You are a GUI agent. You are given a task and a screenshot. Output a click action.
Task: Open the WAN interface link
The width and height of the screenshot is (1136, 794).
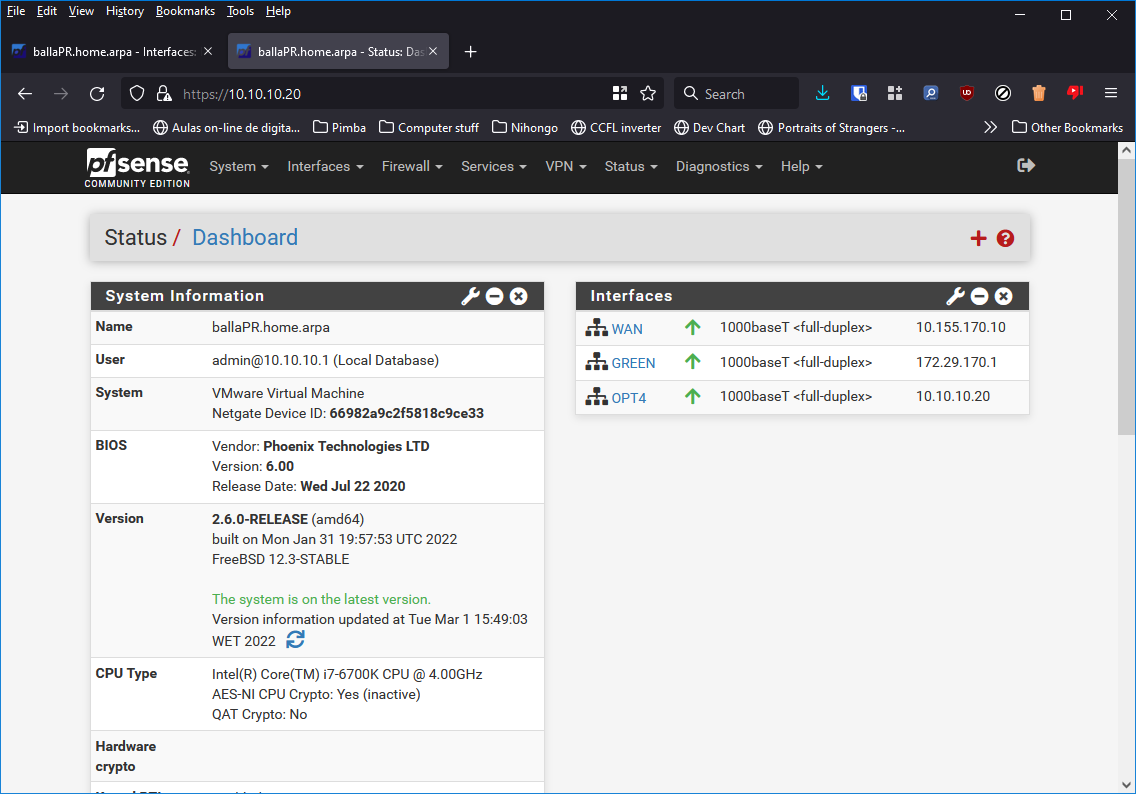click(627, 328)
